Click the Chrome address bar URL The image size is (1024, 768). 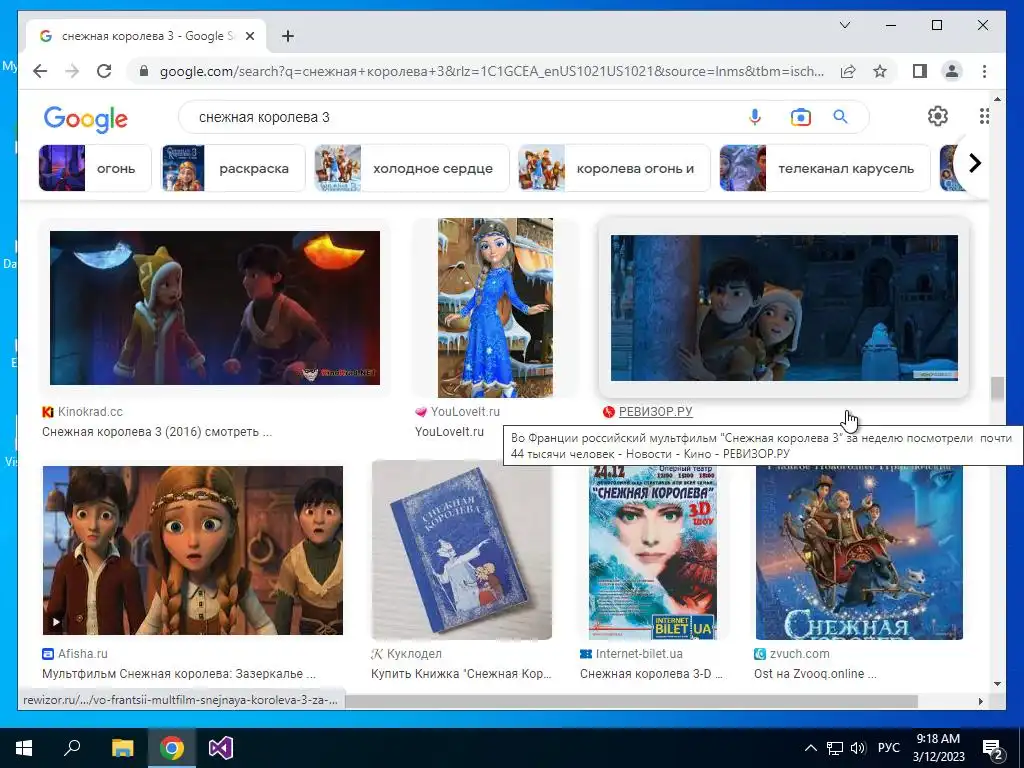pos(491,71)
